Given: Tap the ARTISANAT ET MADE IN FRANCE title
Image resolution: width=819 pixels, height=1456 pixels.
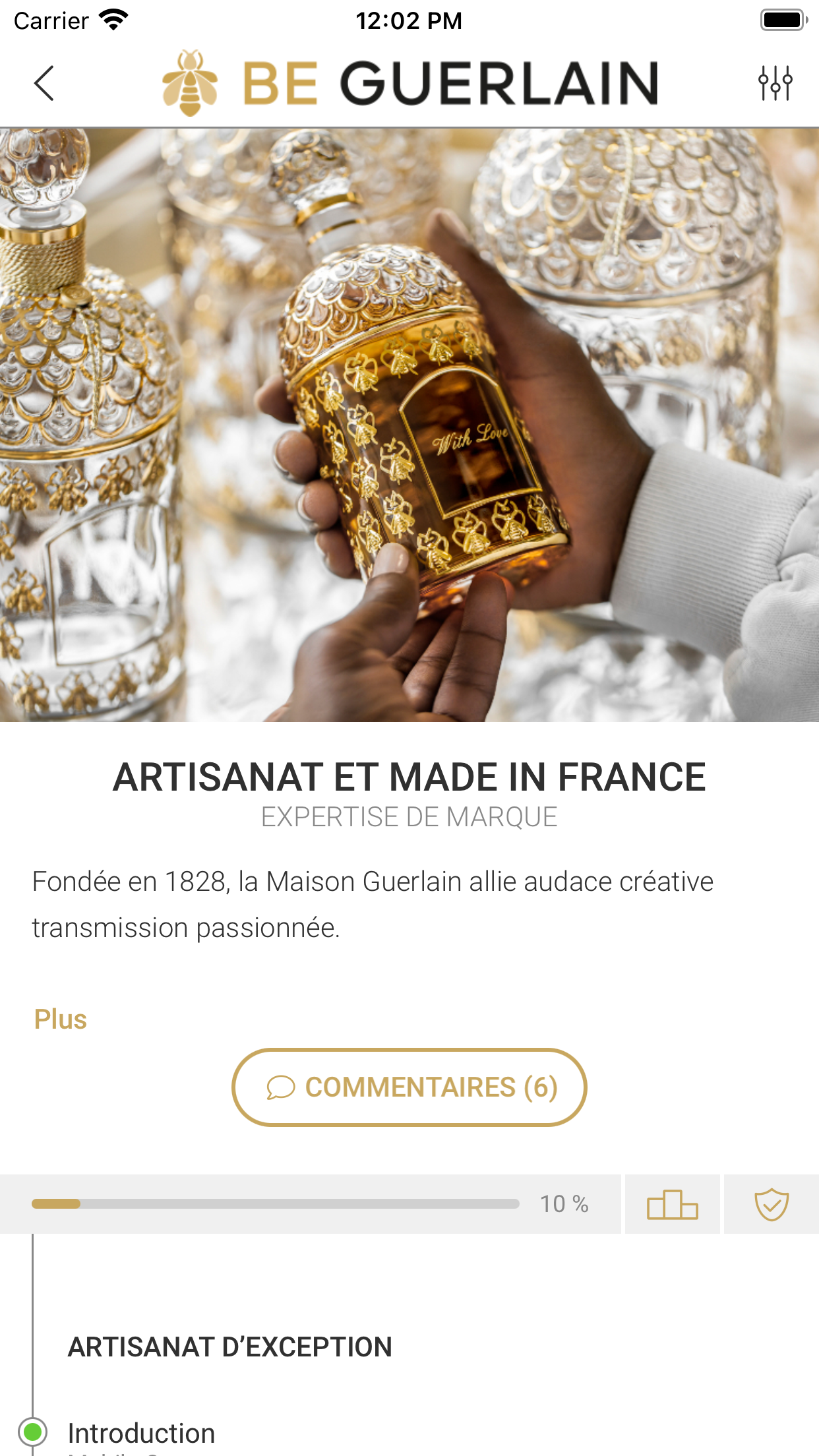Looking at the screenshot, I should pyautogui.click(x=409, y=777).
